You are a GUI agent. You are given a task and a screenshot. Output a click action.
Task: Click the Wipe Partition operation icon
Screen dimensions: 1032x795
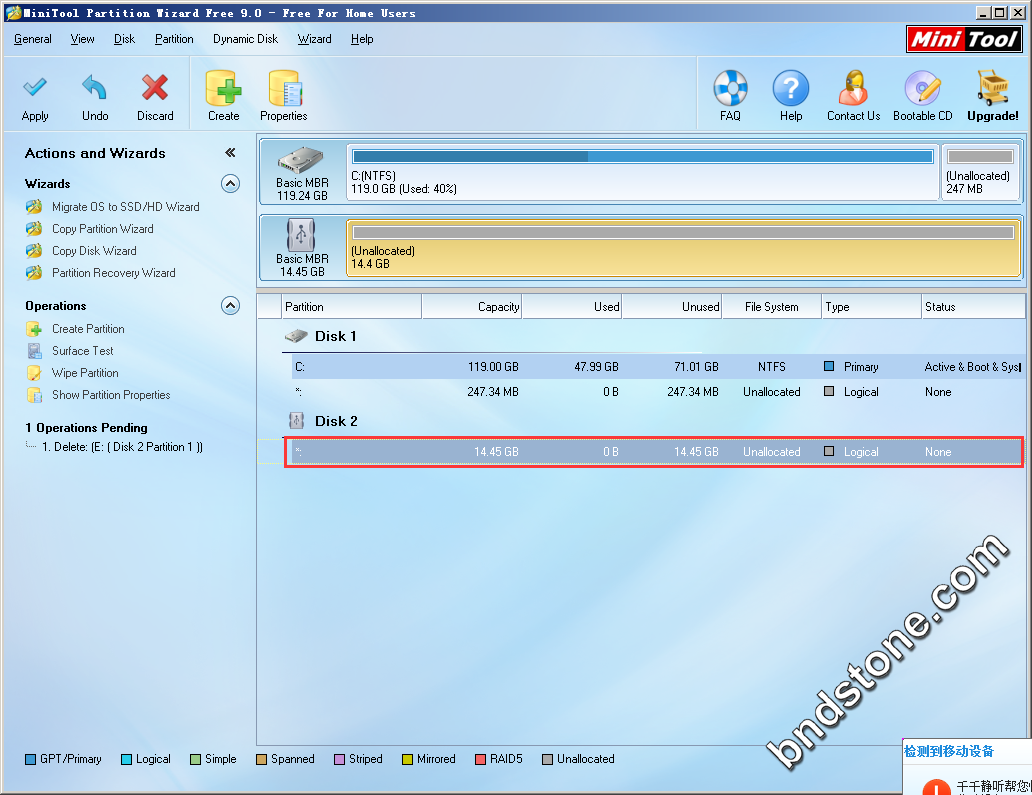pos(34,372)
